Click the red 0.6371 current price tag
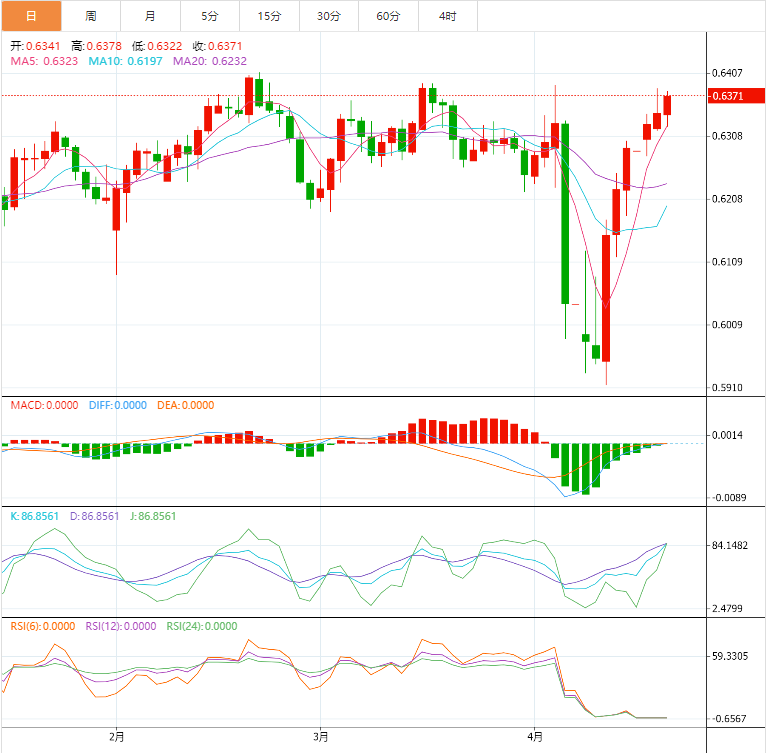Screen dimensions: 768x753 tap(726, 96)
